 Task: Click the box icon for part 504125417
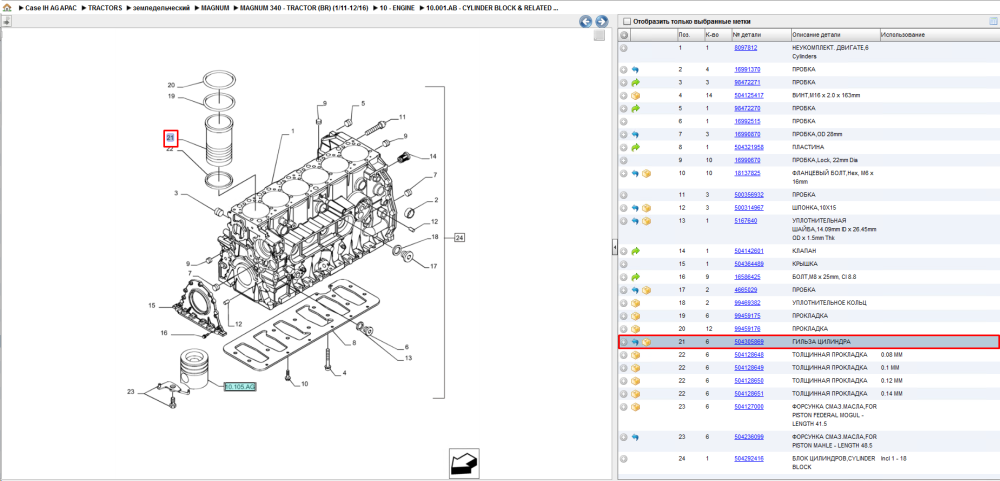[x=635, y=95]
